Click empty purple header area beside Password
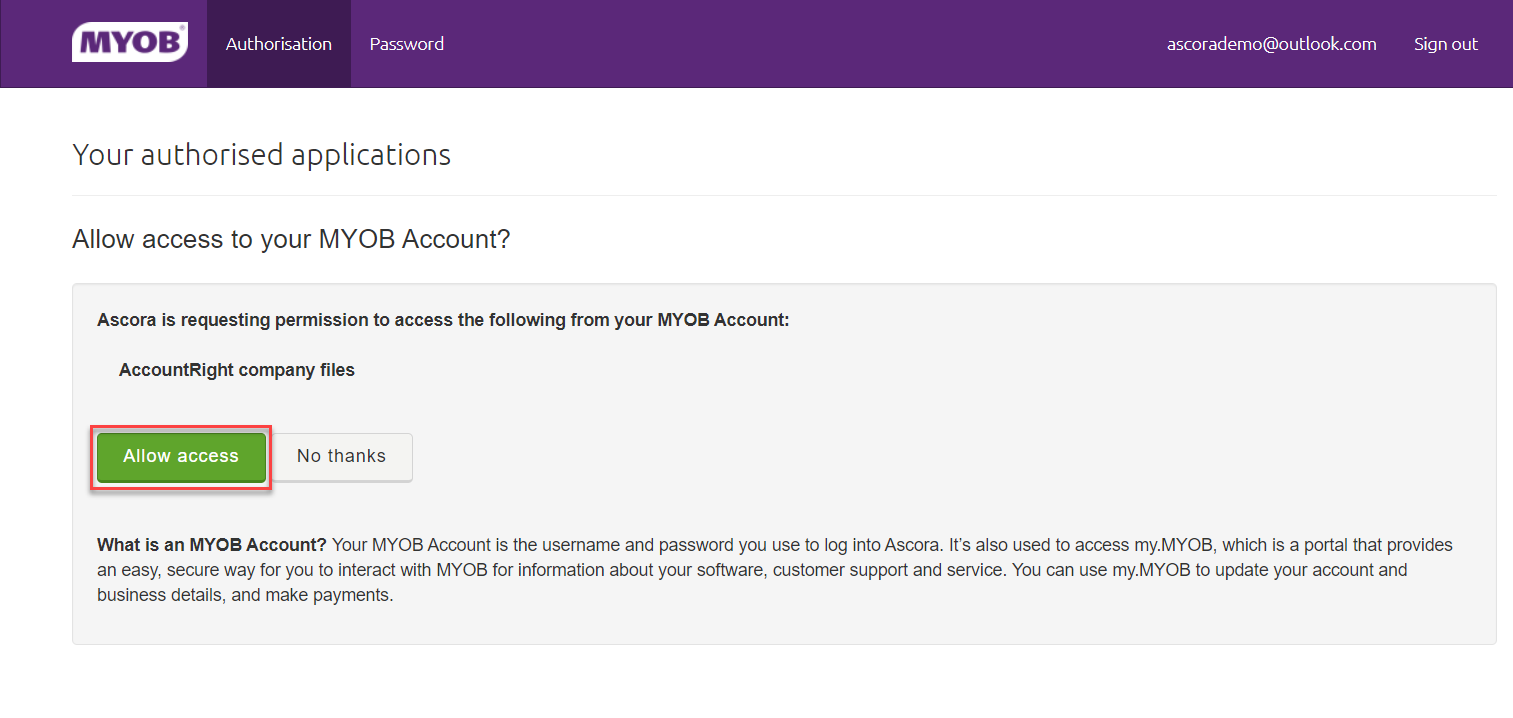Screen dimensions: 1513x718 pos(800,44)
